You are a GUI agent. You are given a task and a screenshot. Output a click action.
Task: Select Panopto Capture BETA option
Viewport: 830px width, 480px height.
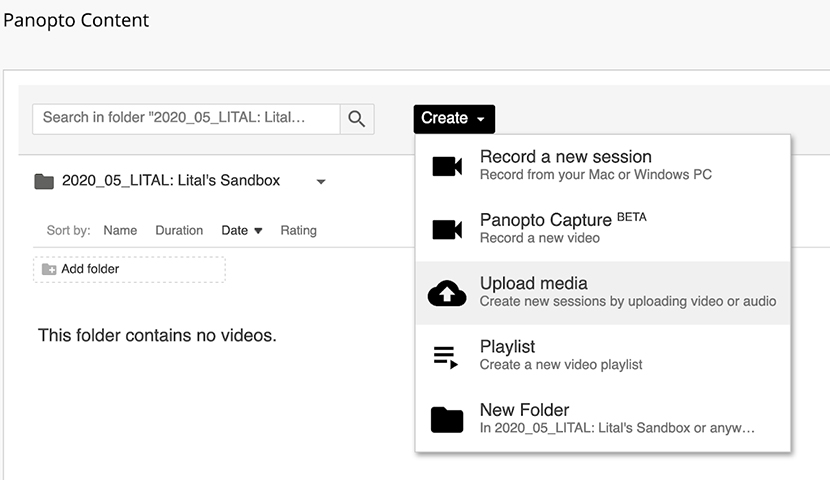603,229
